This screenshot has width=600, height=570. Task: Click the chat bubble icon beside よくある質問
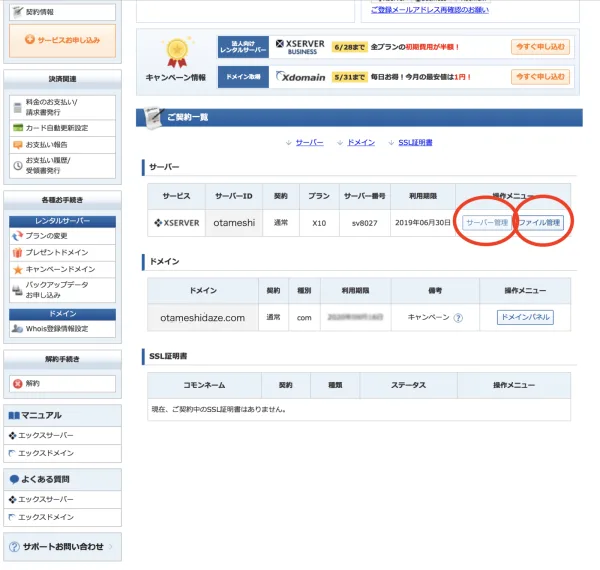(x=14, y=479)
